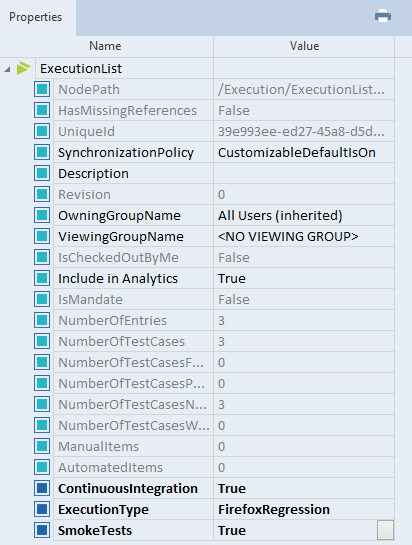Screen dimensions: 412x545
Task: Collapse the ExecutionList tree node arrow
Action: click(x=7, y=69)
